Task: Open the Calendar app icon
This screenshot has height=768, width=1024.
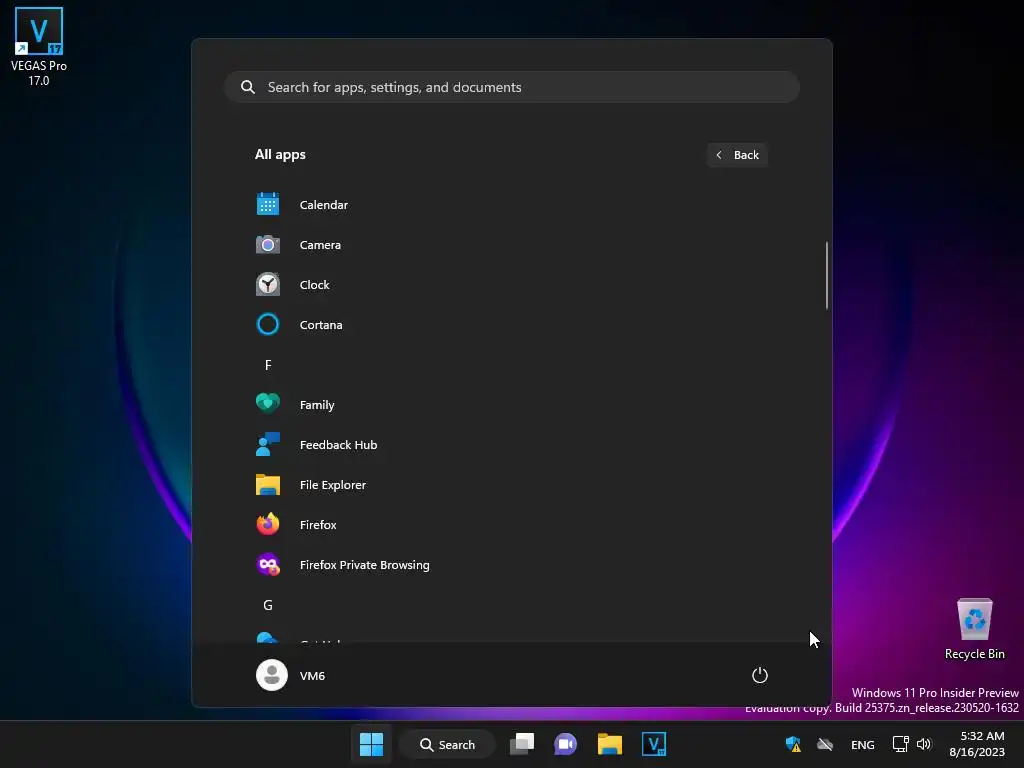Action: pyautogui.click(x=268, y=204)
